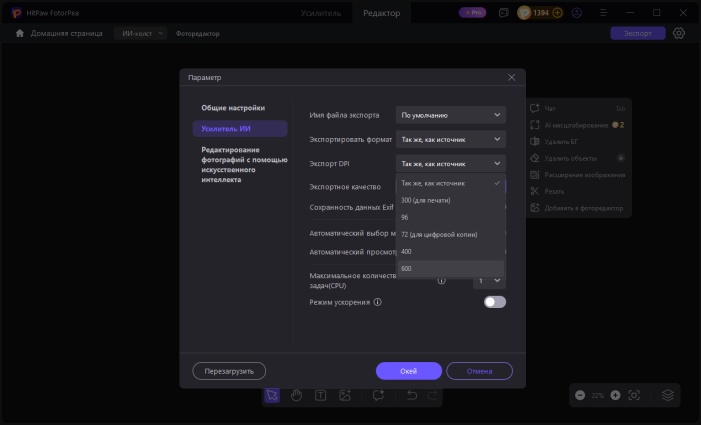Click the fit-to-screen icon
The height and width of the screenshot is (425, 701).
(x=634, y=395)
